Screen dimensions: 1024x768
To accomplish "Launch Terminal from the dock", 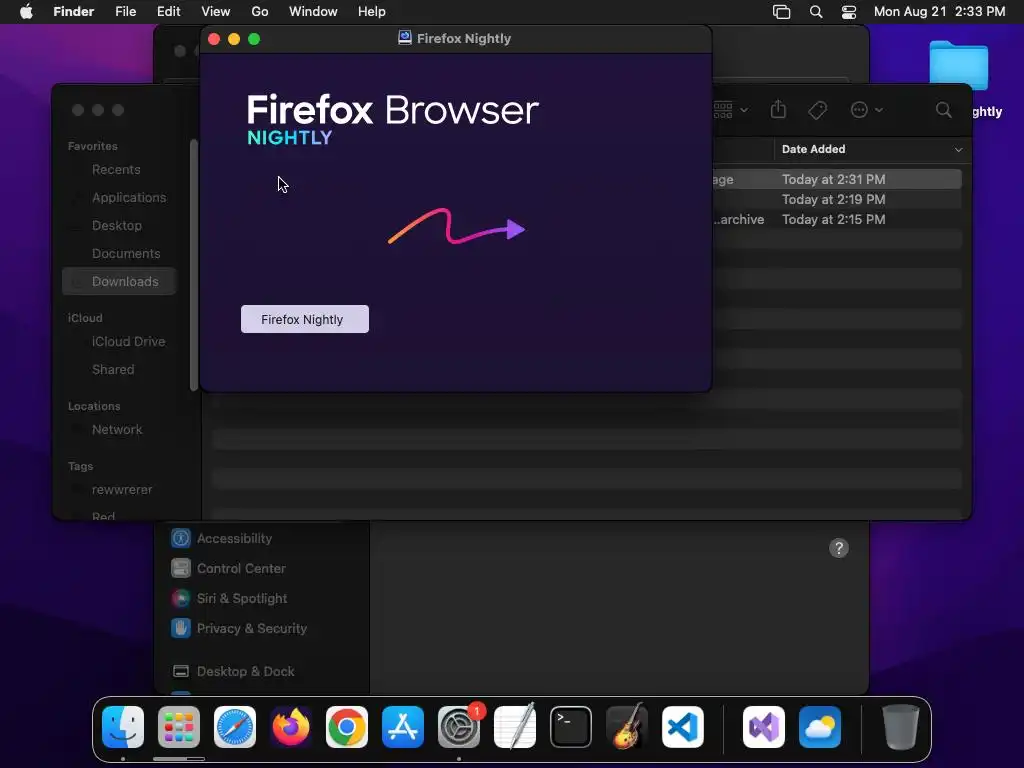I will click(571, 727).
